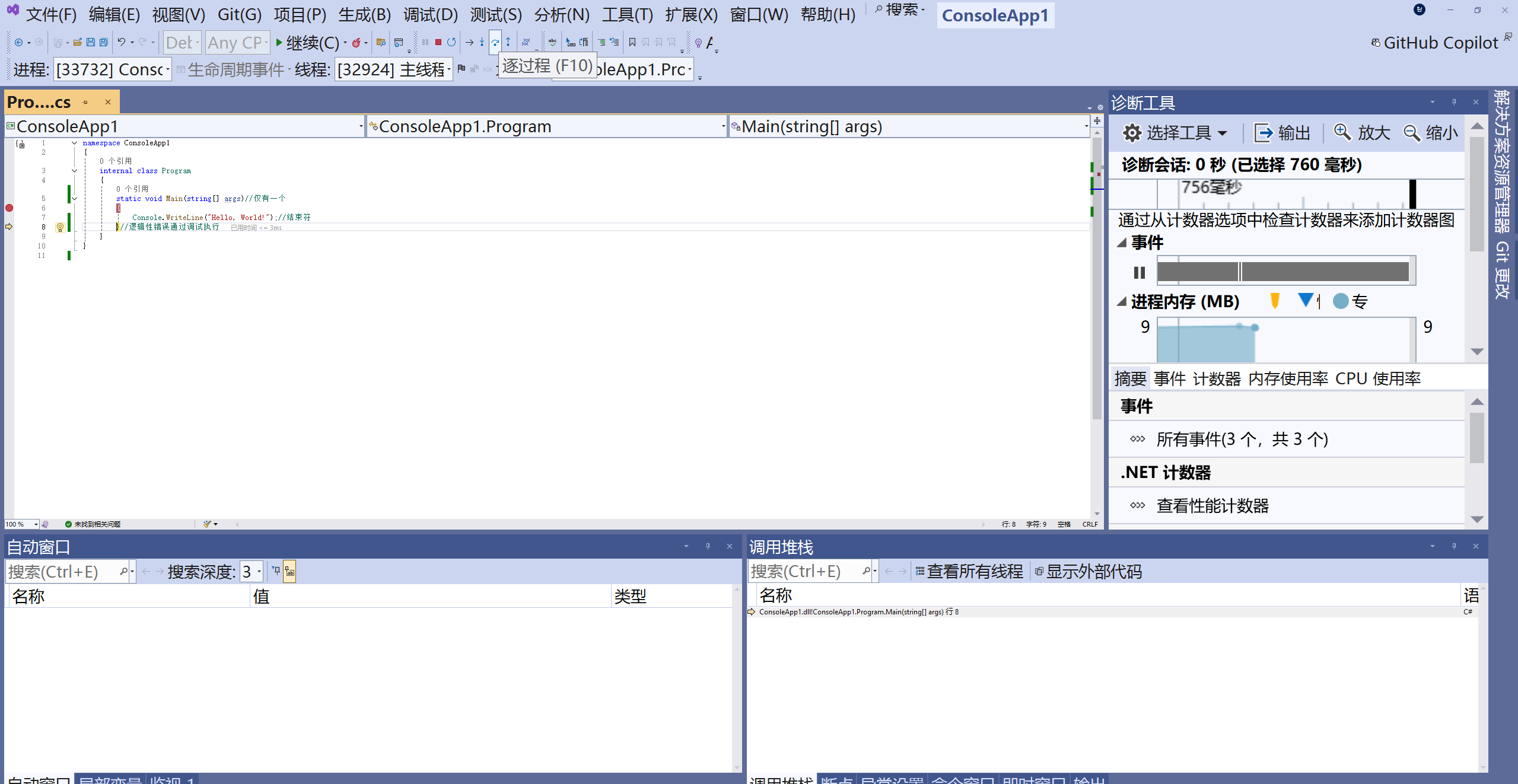1518x784 pixels.
Task: Click the Hot Reload flame icon
Action: pos(356,43)
